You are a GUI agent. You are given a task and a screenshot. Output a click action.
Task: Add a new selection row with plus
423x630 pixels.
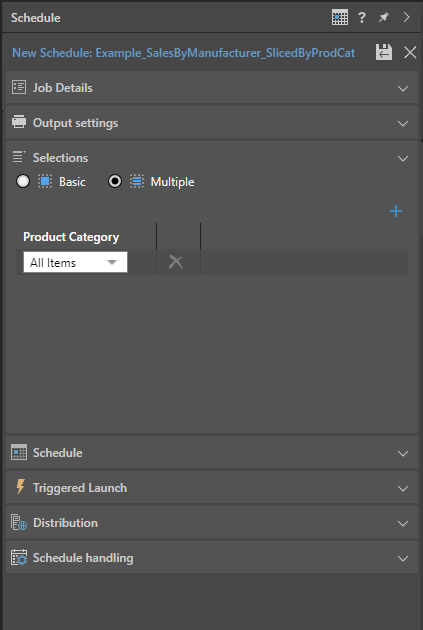click(x=396, y=211)
